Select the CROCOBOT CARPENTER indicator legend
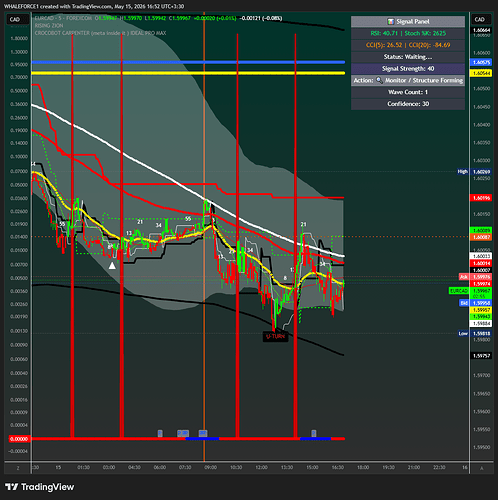Image resolution: width=498 pixels, height=500 pixels. 100,33
